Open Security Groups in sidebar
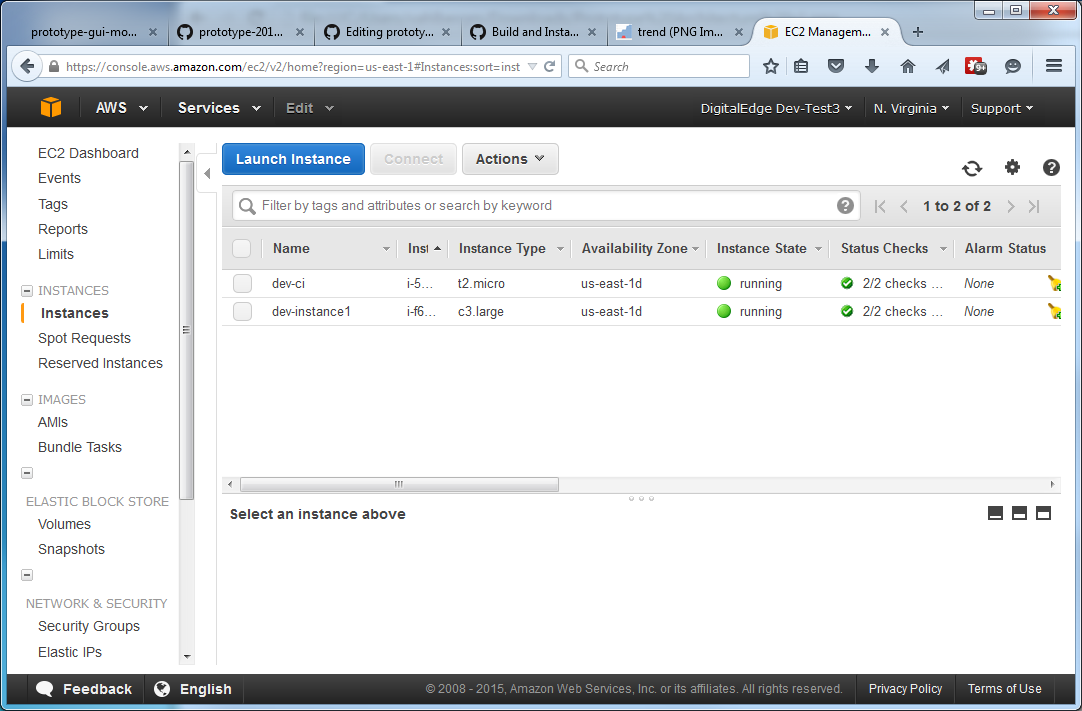1082x711 pixels. (89, 626)
